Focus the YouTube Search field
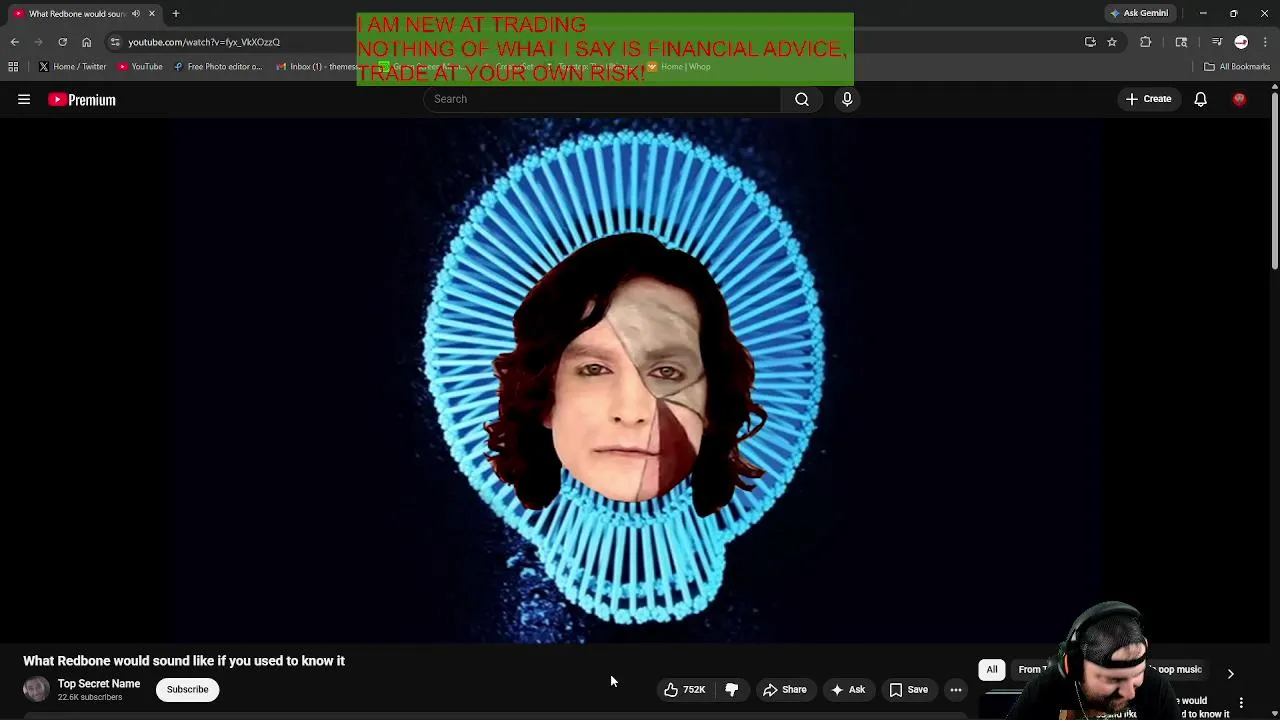1280x720 pixels. [x=602, y=99]
